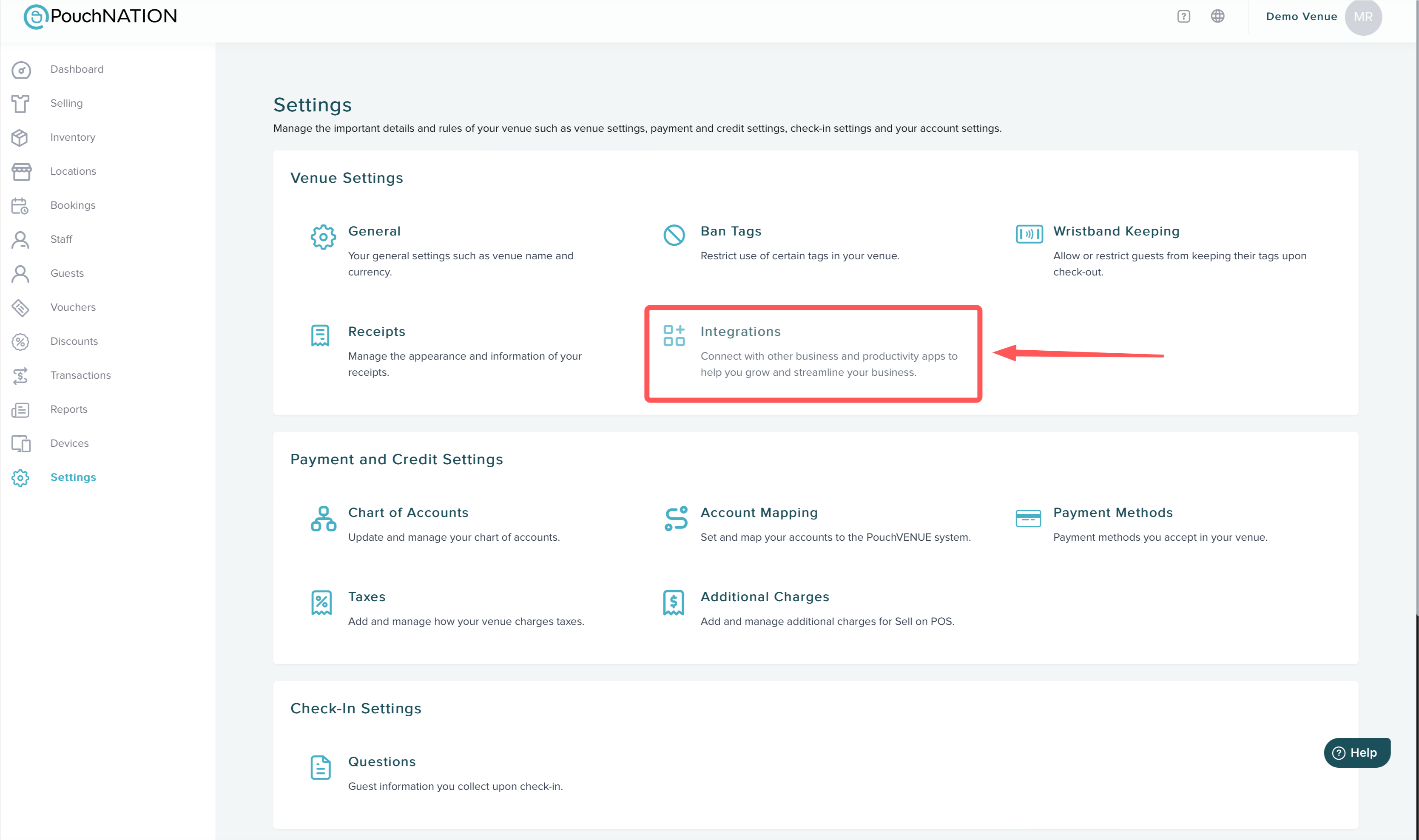Open the MR user avatar
The width and height of the screenshot is (1419, 840).
(1363, 17)
